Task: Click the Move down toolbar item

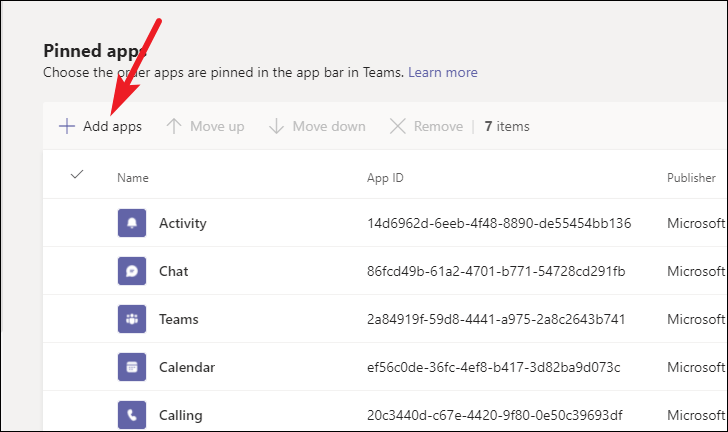Action: click(x=317, y=126)
